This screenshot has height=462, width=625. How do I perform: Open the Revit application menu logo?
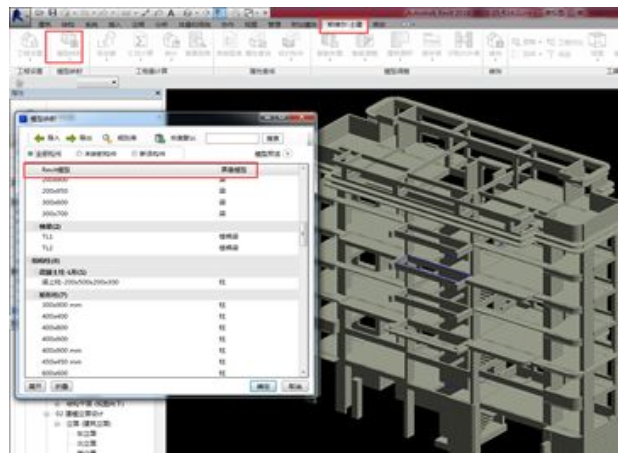(18, 16)
